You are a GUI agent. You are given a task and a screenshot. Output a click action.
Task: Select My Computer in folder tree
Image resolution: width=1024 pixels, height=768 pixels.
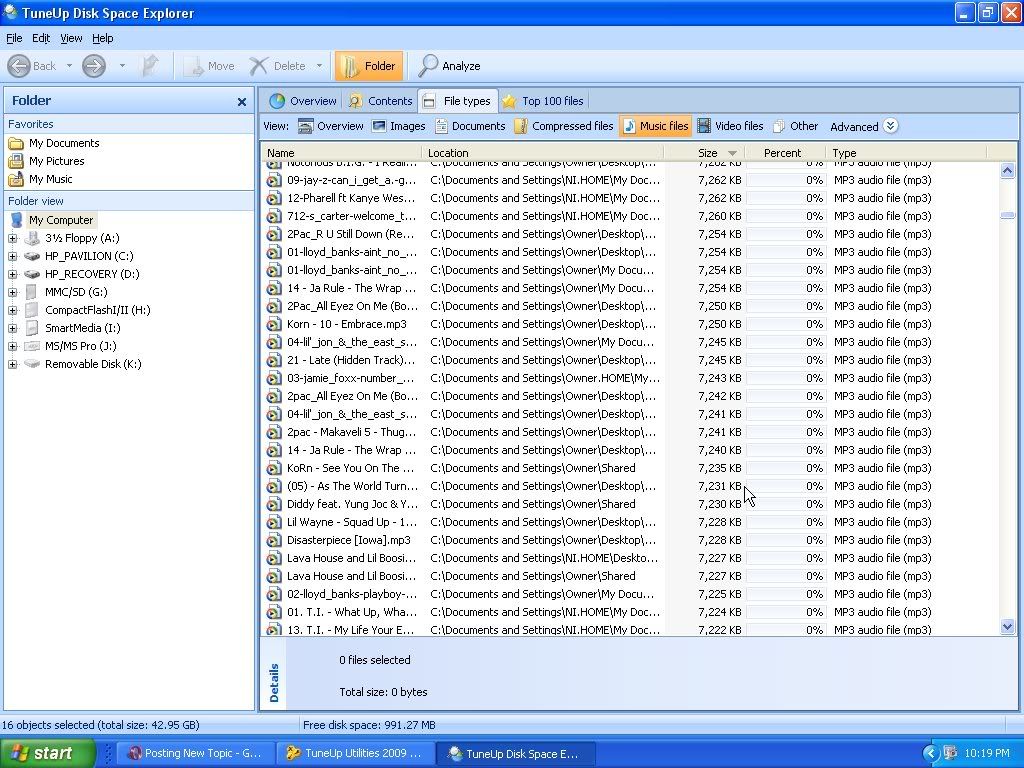(x=61, y=221)
